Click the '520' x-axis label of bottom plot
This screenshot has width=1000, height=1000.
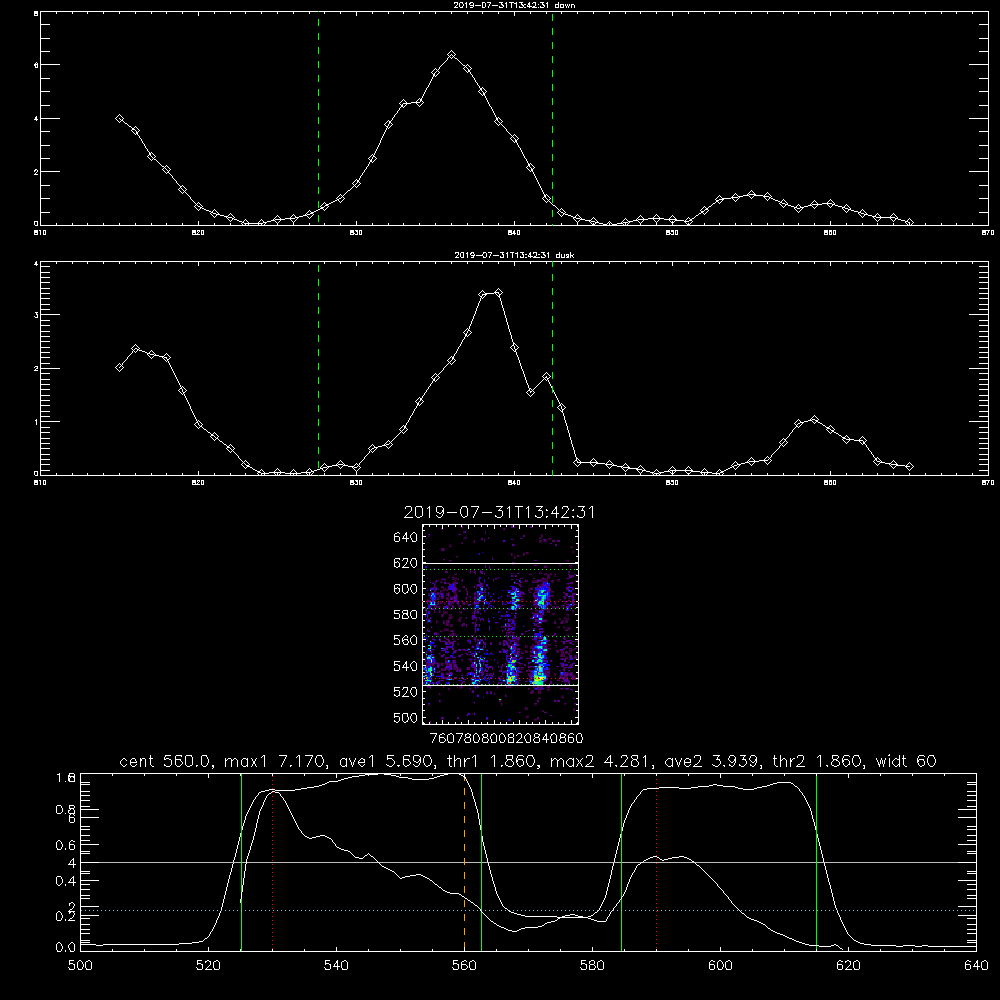208,966
